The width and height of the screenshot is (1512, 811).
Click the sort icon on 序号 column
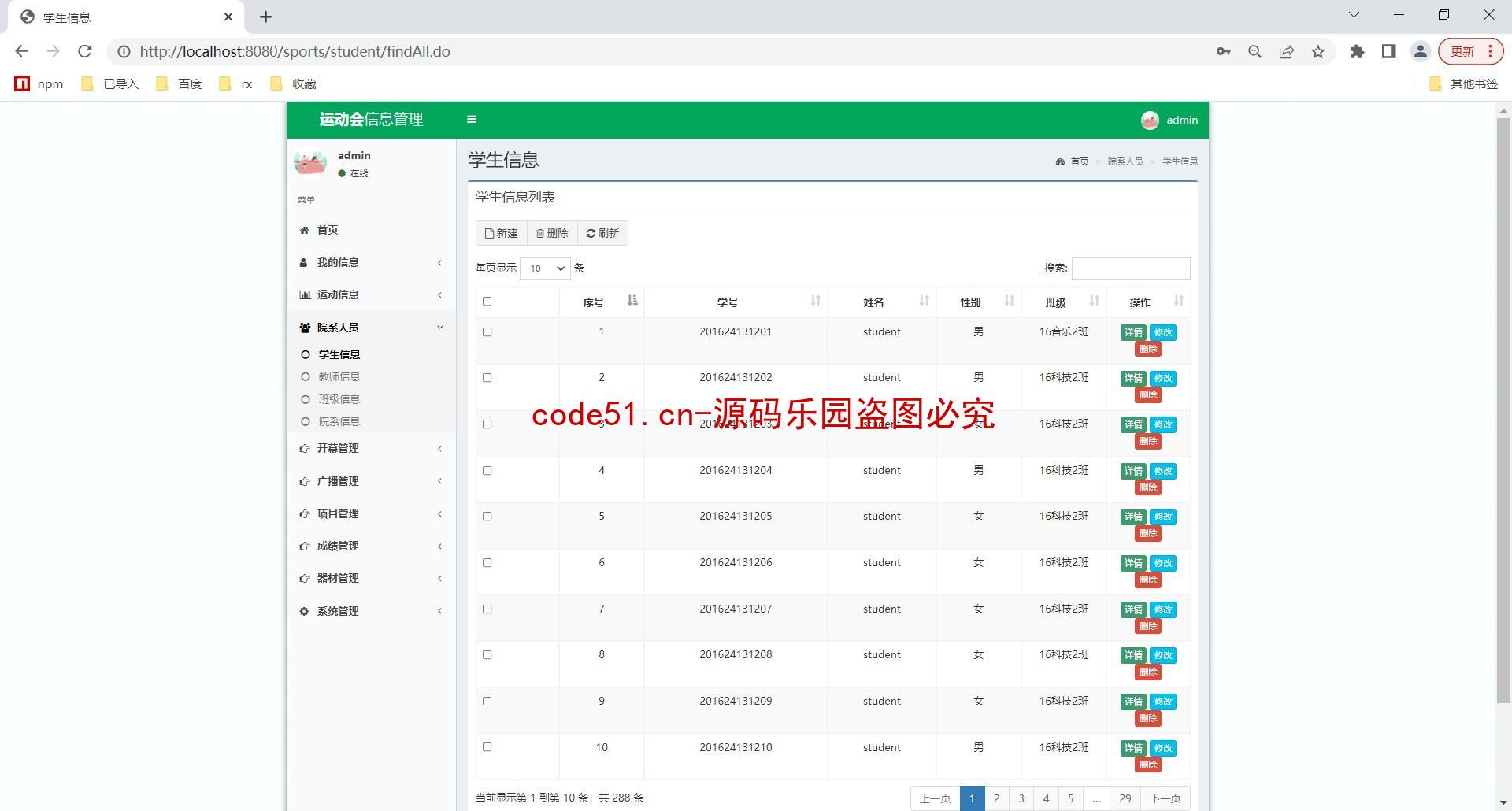tap(632, 301)
